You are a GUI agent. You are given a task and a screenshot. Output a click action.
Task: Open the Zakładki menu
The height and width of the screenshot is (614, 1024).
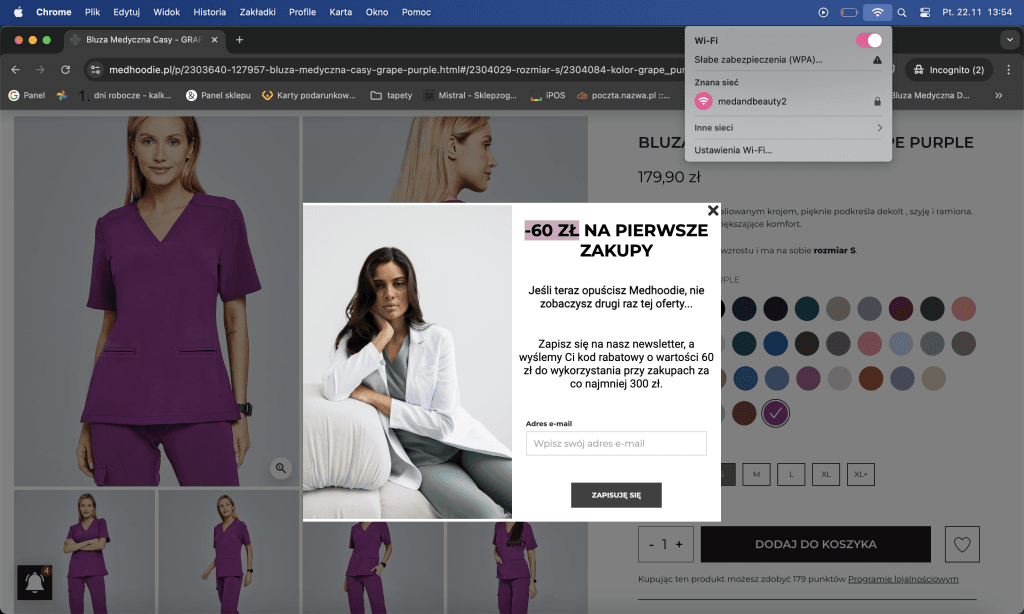[x=258, y=12]
